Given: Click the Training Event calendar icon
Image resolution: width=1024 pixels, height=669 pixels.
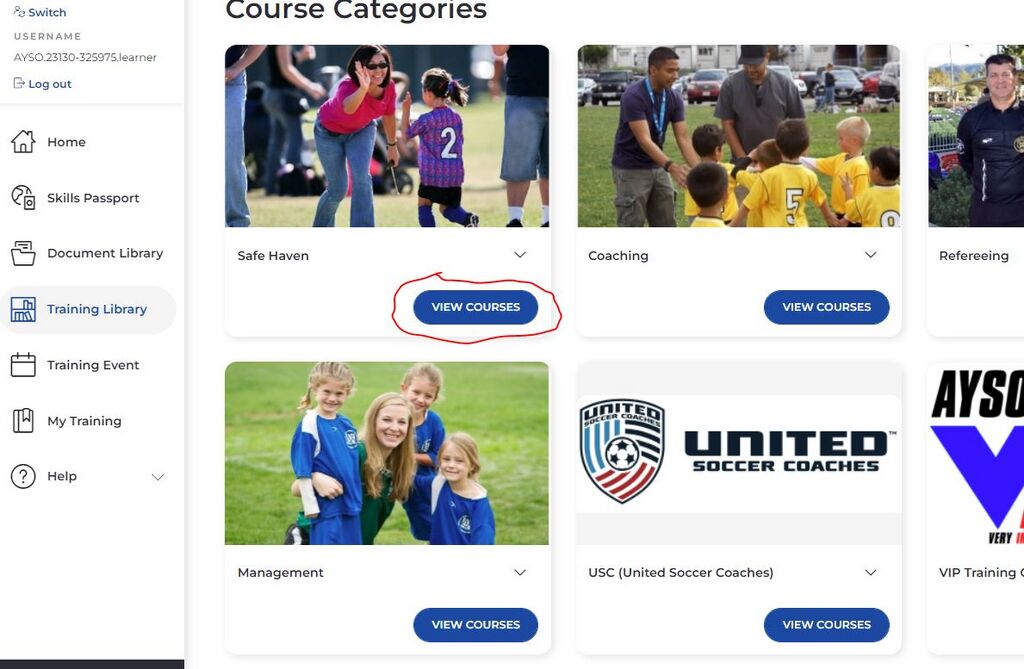Looking at the screenshot, I should [x=23, y=365].
